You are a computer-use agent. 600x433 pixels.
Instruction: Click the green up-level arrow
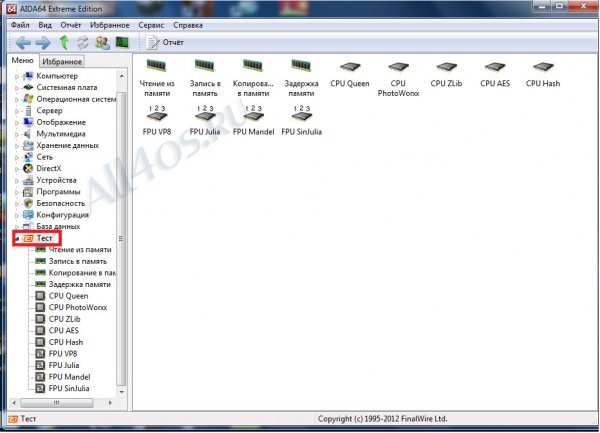[x=64, y=42]
